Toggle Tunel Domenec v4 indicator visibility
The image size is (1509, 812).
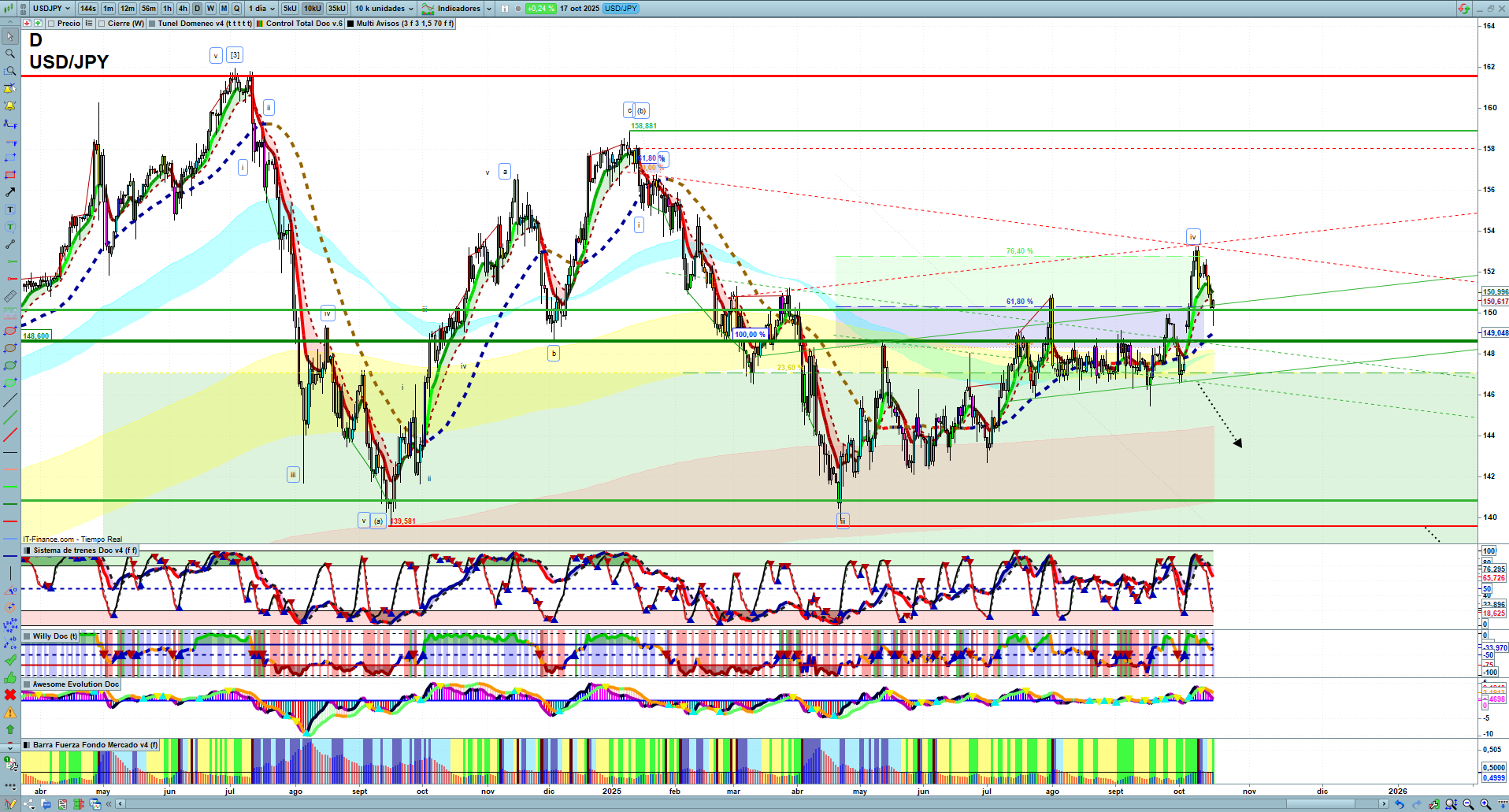[152, 24]
